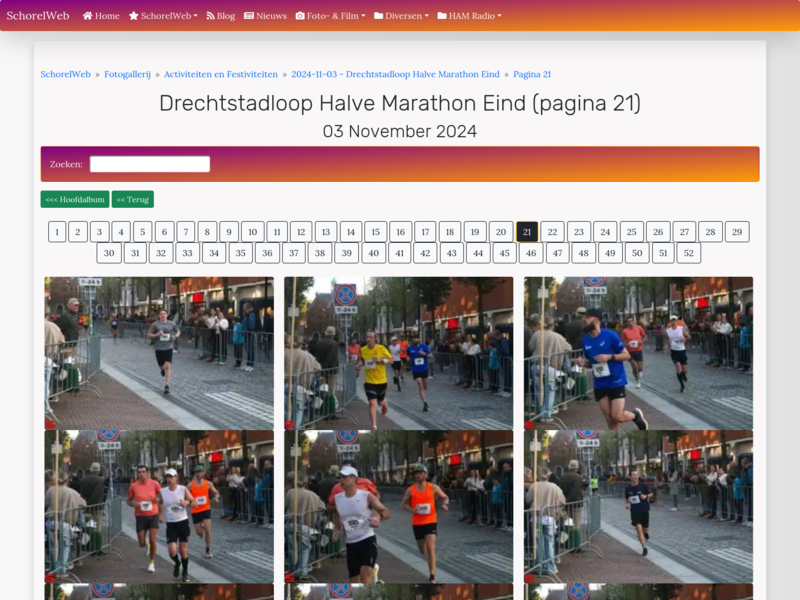This screenshot has width=800, height=600.
Task: Select gallery page 47
Action: 558,253
